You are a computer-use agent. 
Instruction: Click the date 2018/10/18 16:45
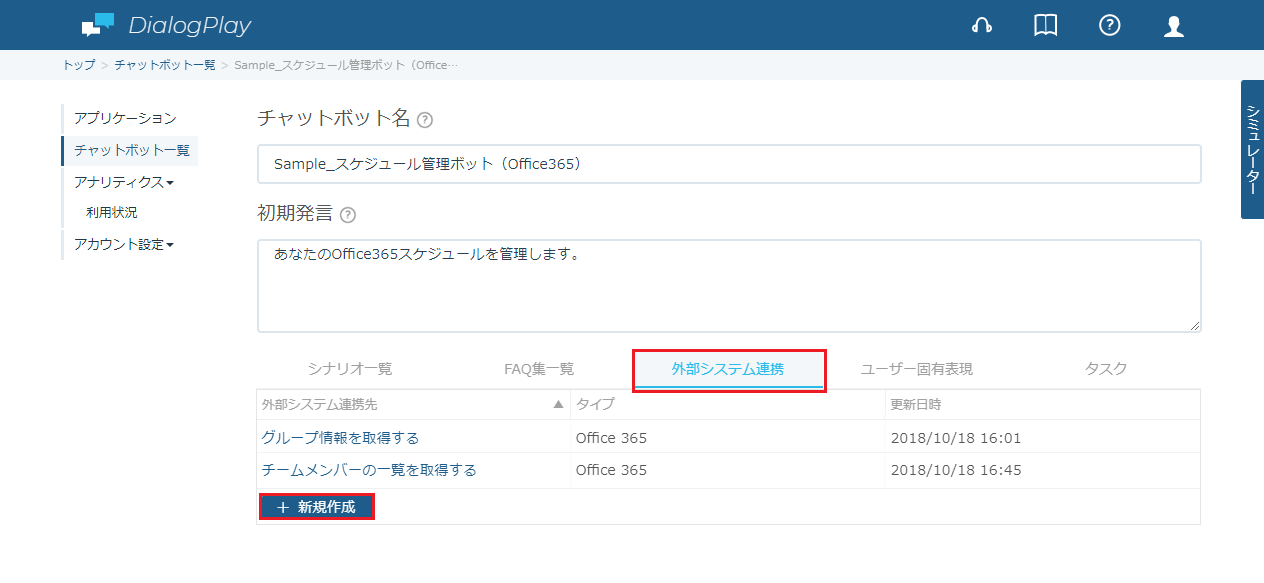(956, 470)
